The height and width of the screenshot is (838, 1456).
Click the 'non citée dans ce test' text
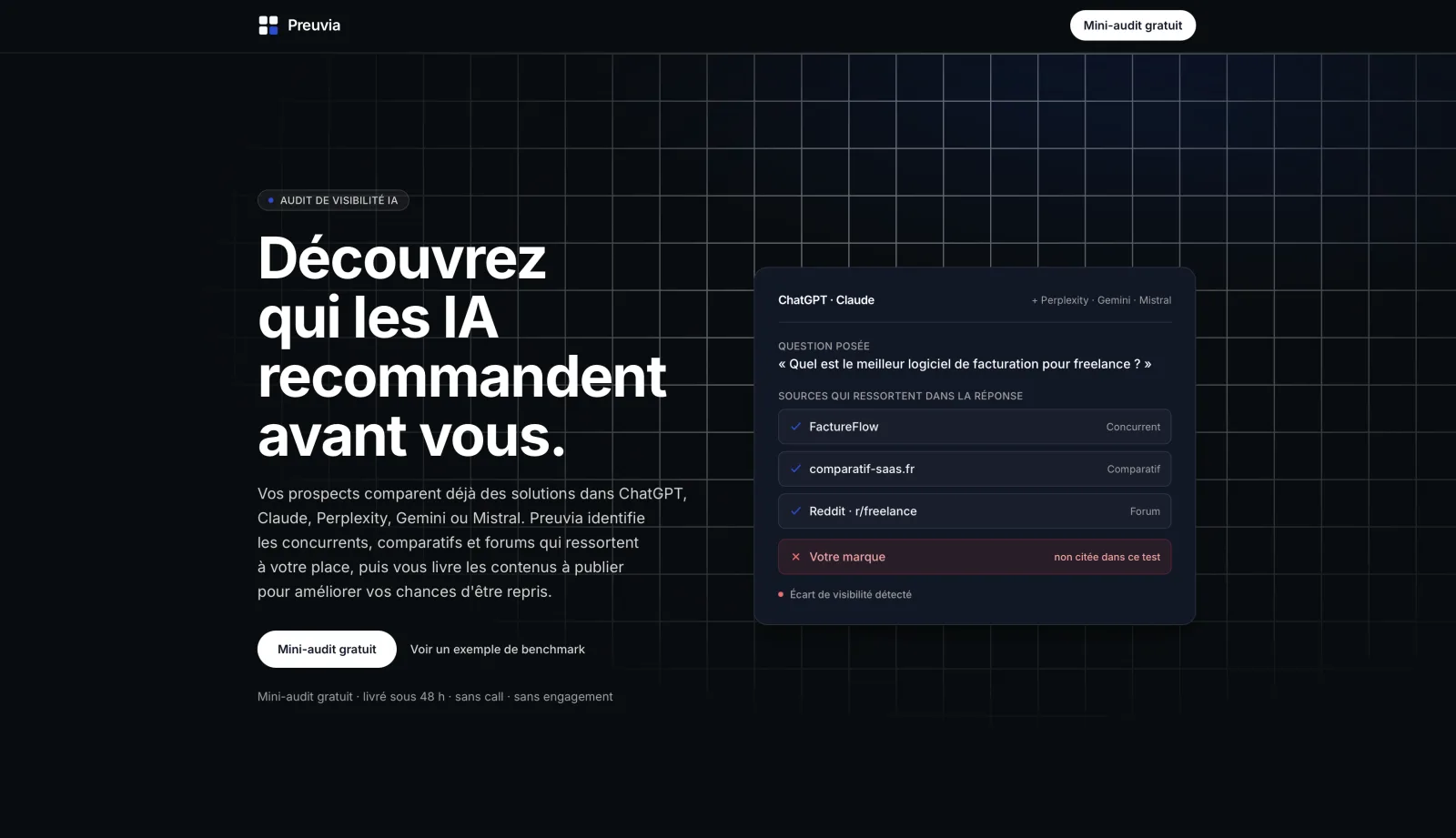1107,557
